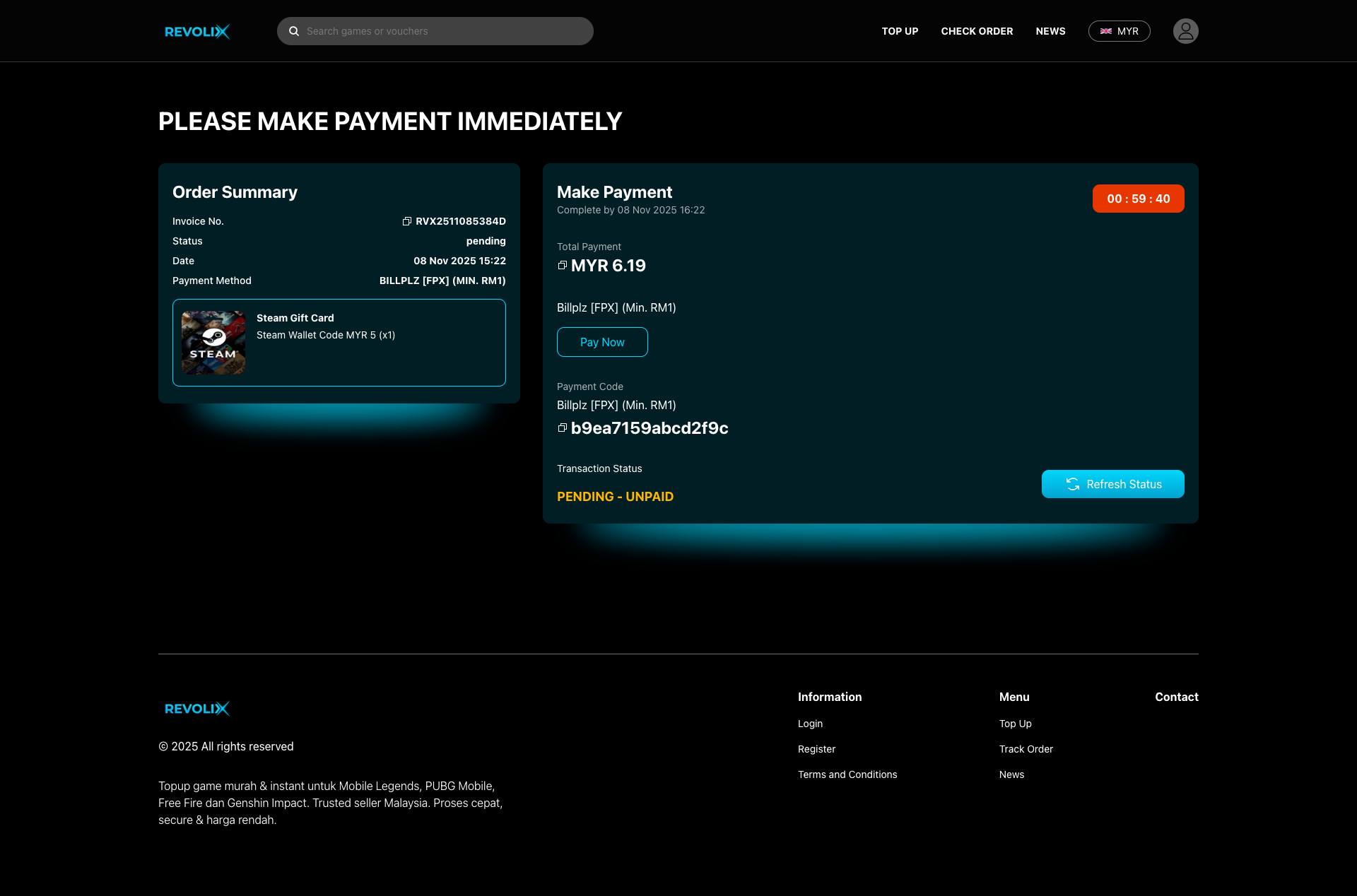The width and height of the screenshot is (1357, 896).
Task: Click the search magnifier icon
Action: 294,31
